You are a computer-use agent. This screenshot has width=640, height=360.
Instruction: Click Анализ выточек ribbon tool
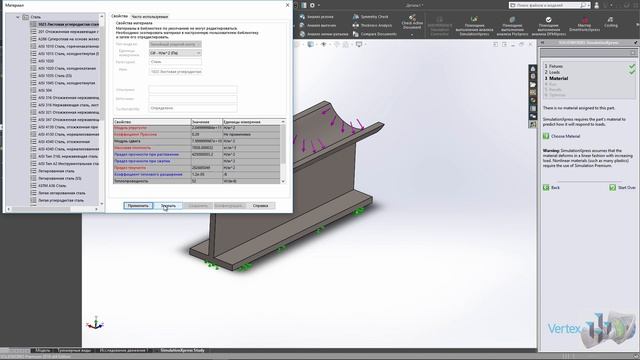point(318,25)
